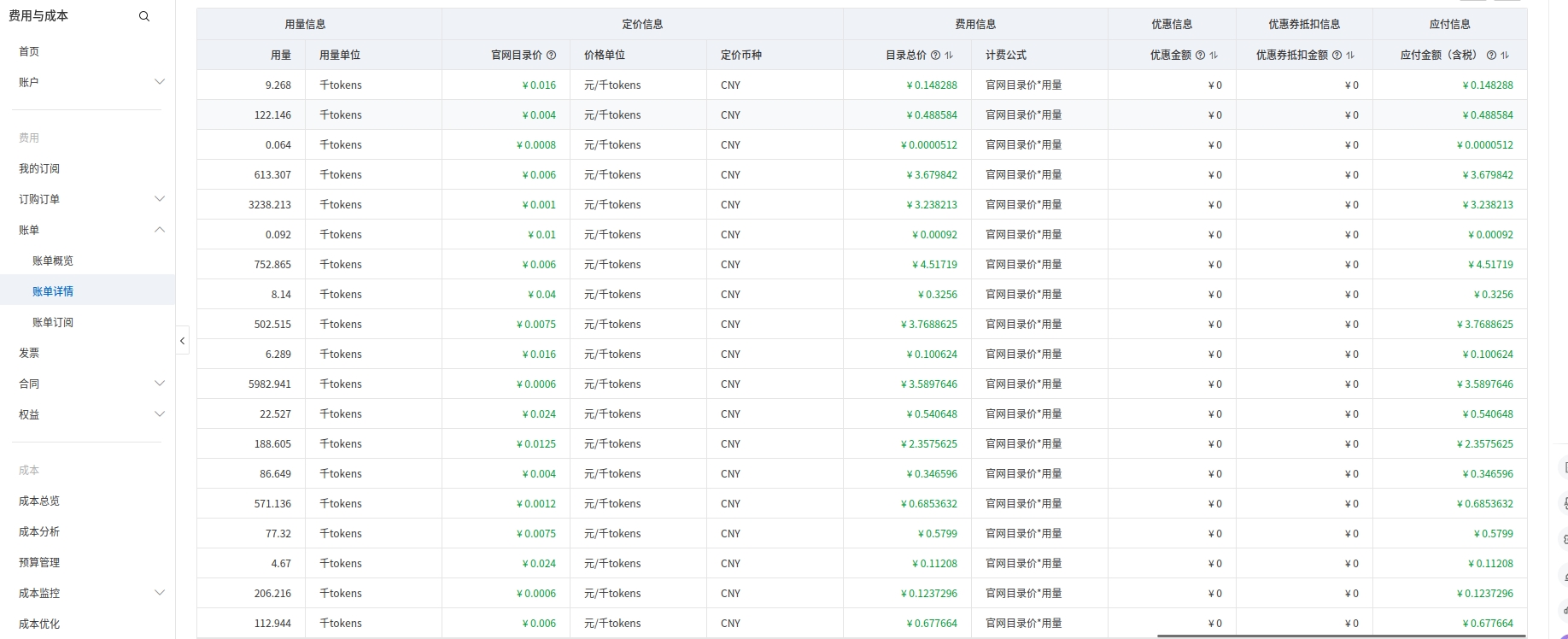Click 价格单位 column header
The image size is (1568, 639).
tap(605, 55)
